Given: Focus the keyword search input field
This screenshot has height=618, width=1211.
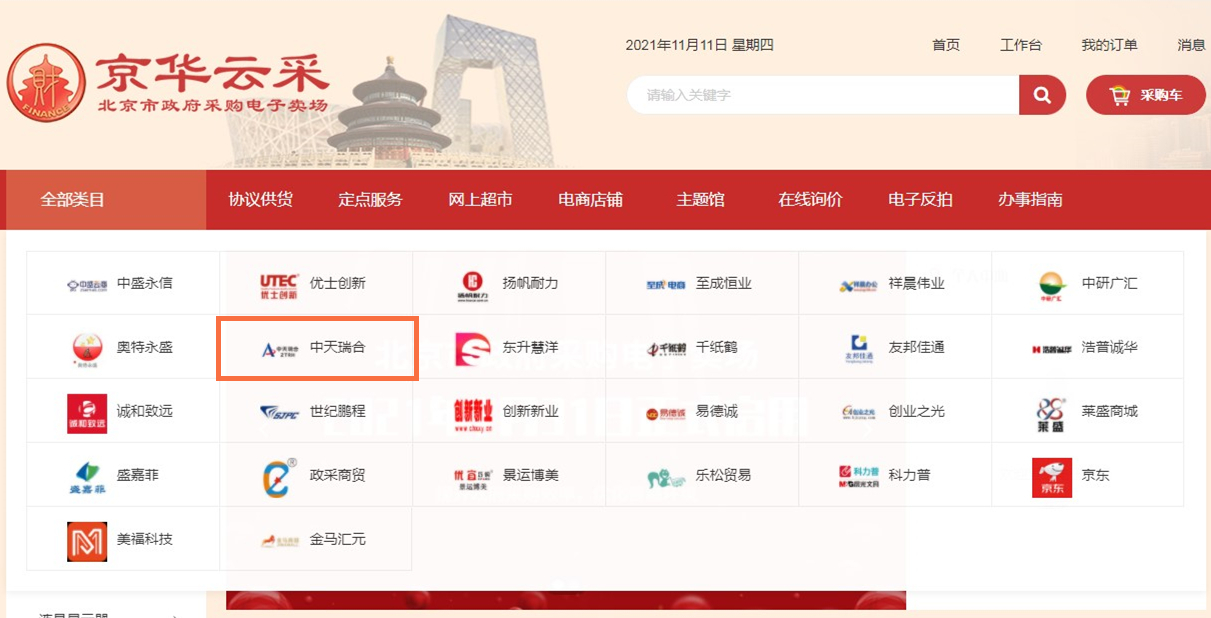Looking at the screenshot, I should point(822,95).
